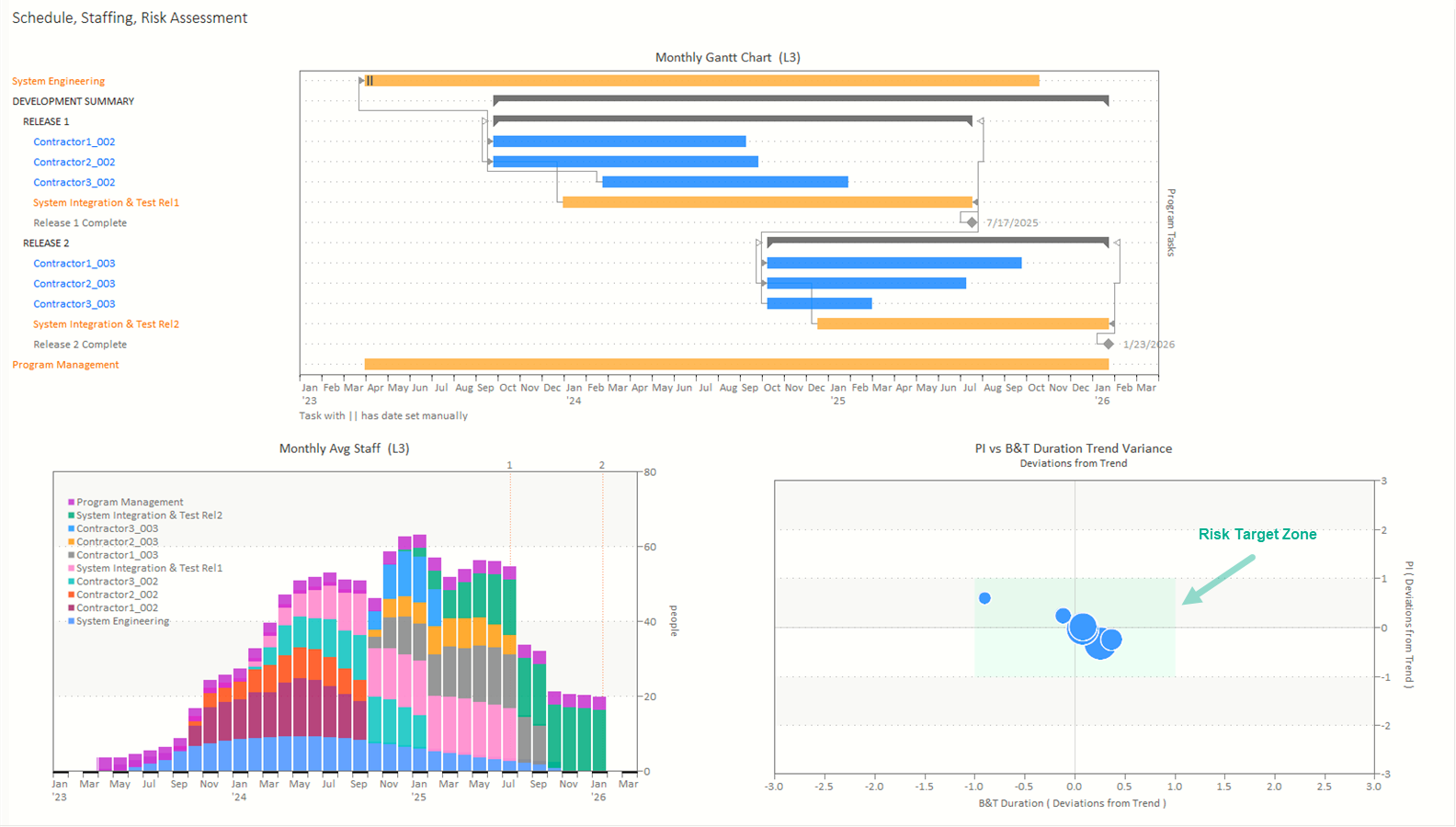Click the Deviations from Trend subtitle
Screen dimensions: 1456x827
[x=1074, y=463]
